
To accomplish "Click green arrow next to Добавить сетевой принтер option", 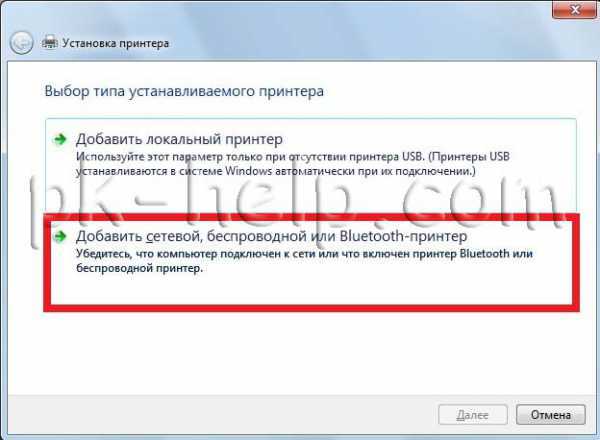I will [x=60, y=236].
